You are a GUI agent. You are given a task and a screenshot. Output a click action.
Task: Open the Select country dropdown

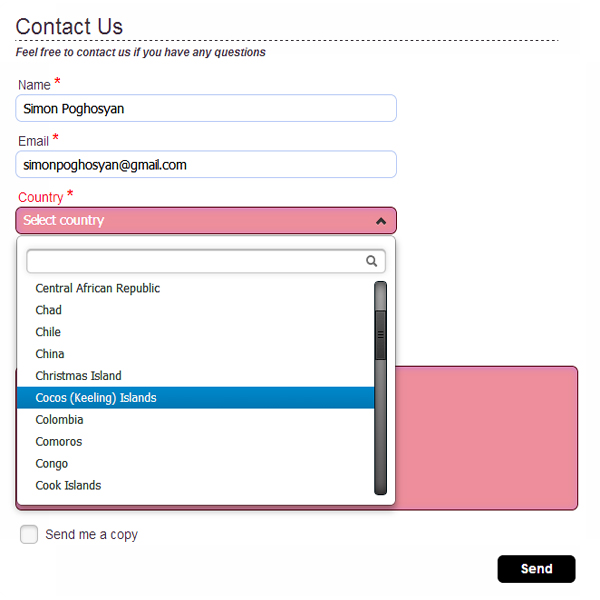click(x=206, y=220)
